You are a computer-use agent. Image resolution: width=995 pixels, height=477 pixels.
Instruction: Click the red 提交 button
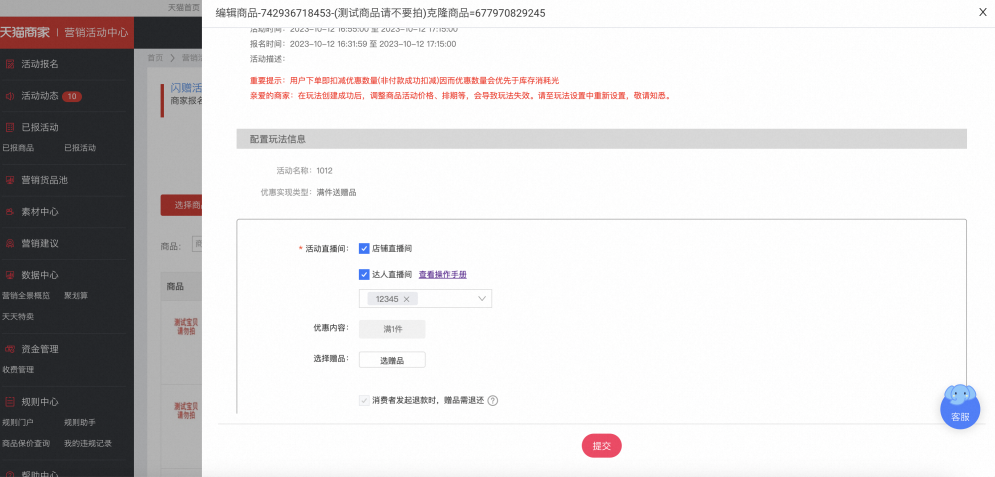tap(602, 446)
